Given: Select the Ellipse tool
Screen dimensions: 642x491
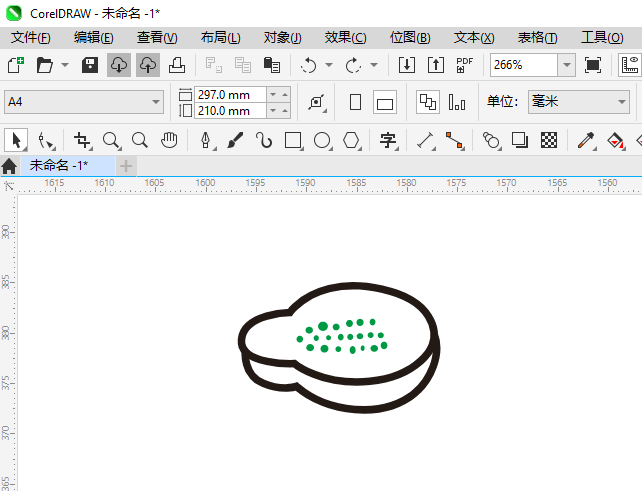Looking at the screenshot, I should pos(322,140).
